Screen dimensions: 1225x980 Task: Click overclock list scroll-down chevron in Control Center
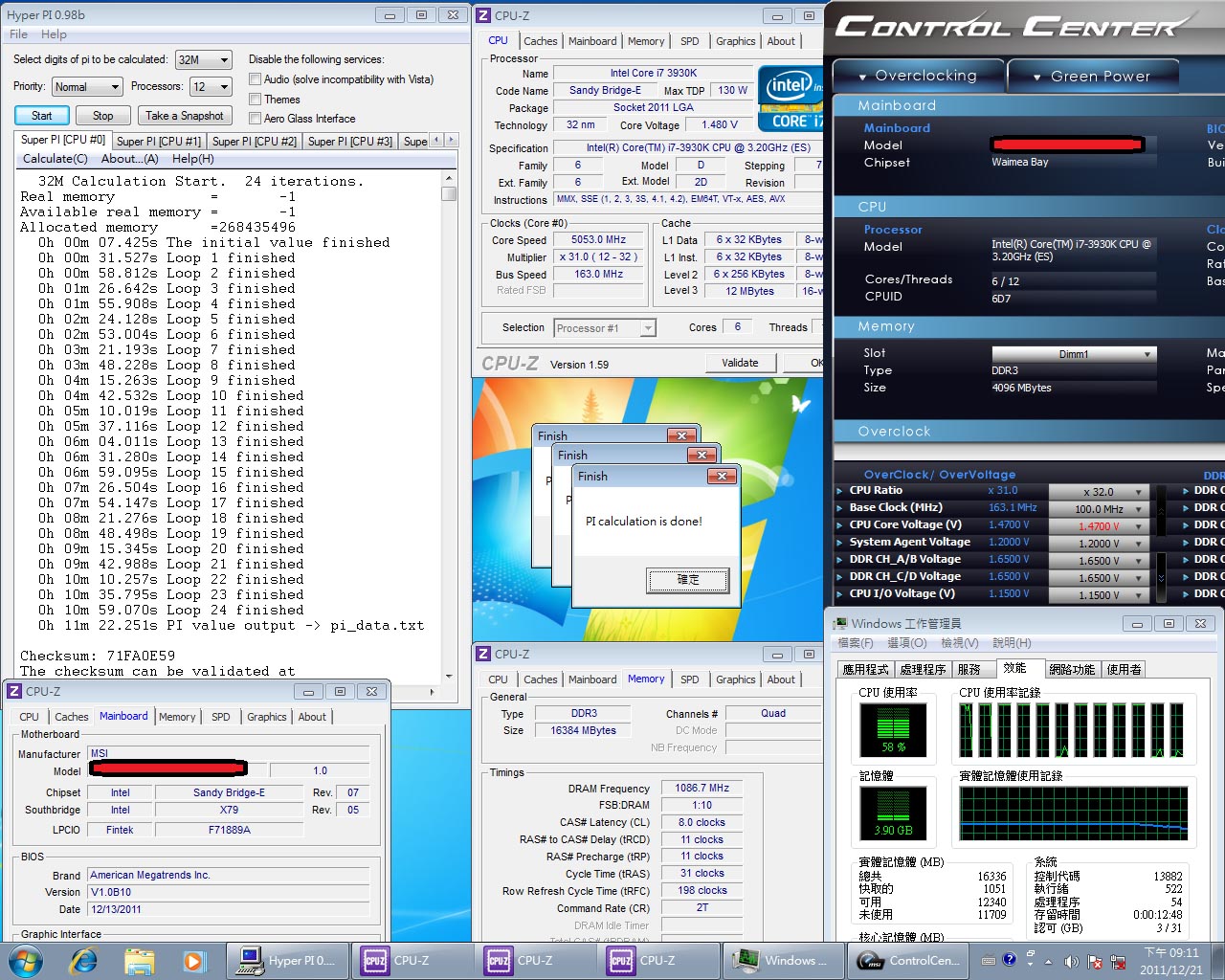1162,578
